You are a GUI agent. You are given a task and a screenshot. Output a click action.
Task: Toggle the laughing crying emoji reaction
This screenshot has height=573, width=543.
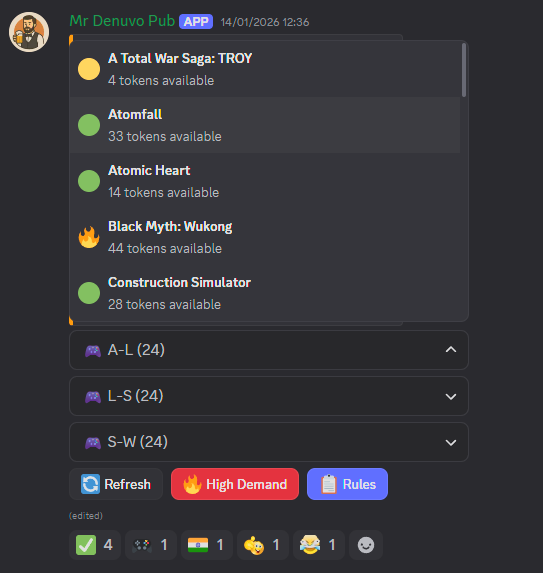coord(319,545)
